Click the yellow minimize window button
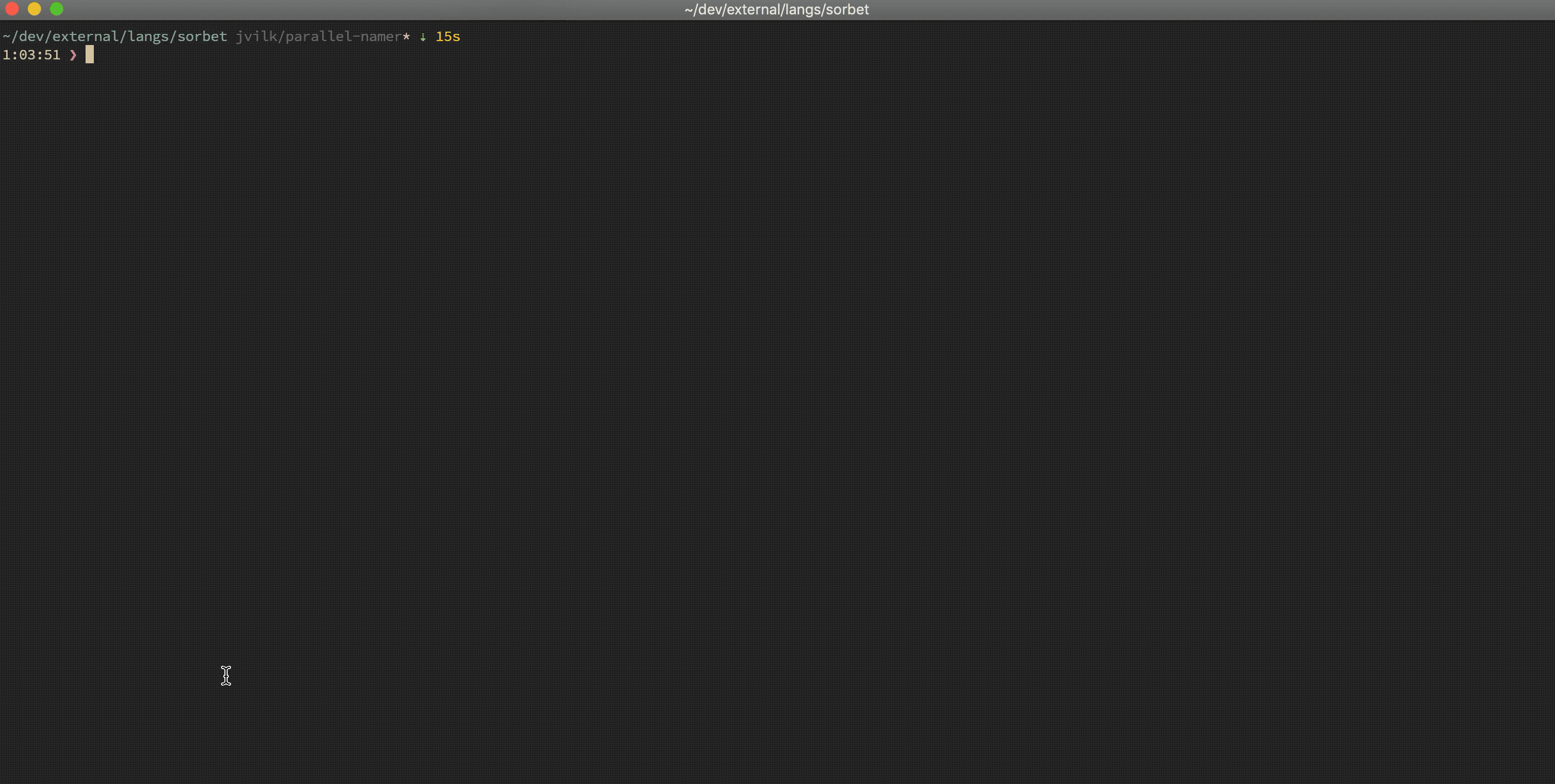The width and height of the screenshot is (1555, 784). tap(34, 9)
